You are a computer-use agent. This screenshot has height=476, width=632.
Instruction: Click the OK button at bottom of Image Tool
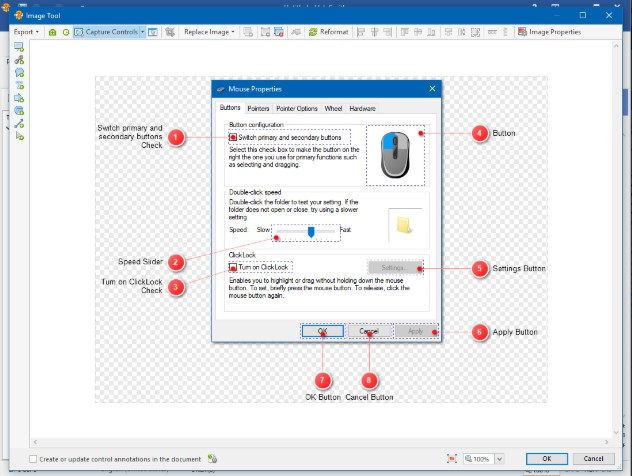click(546, 458)
